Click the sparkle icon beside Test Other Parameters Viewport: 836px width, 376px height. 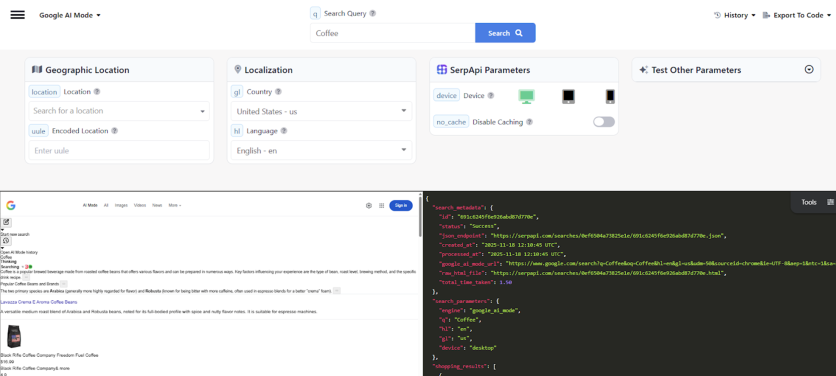[644, 70]
